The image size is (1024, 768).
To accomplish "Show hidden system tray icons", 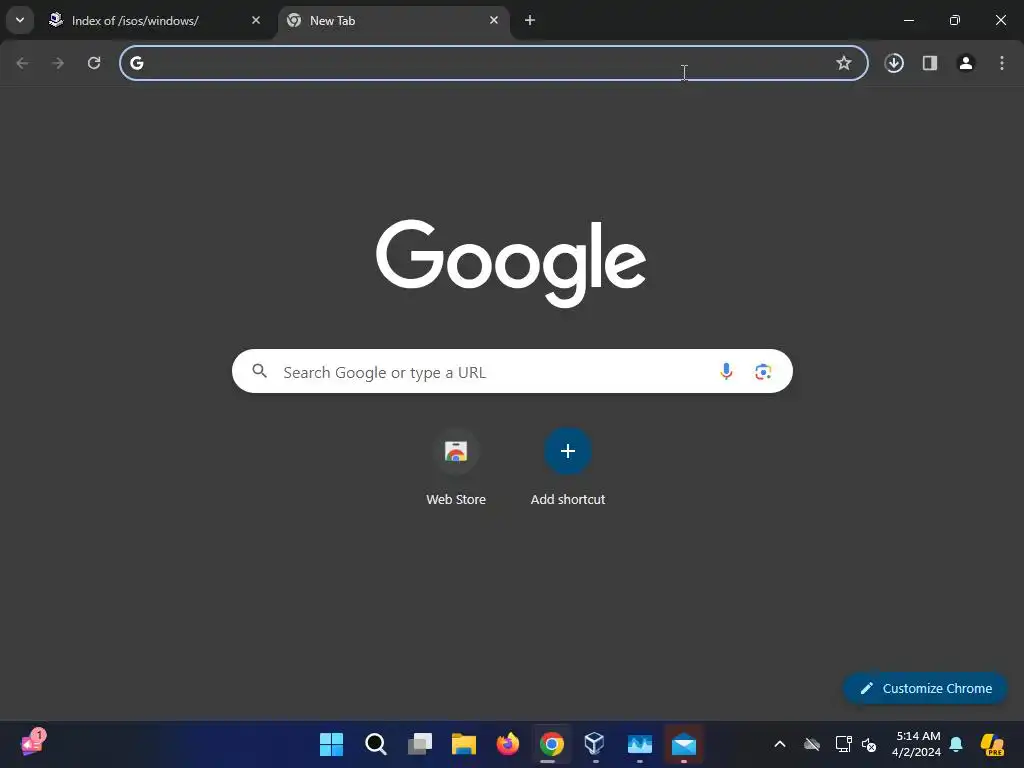I will [780, 744].
